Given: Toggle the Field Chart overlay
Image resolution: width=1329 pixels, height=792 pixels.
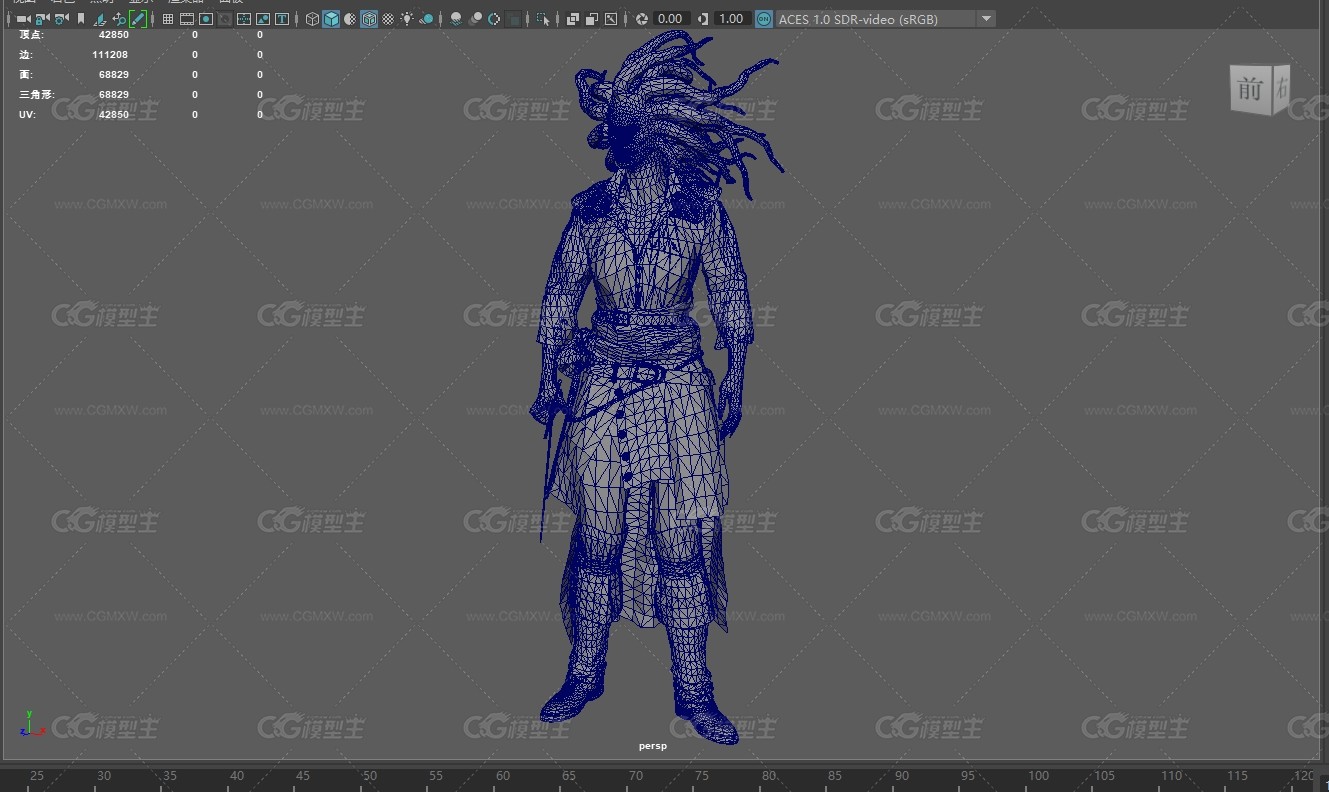Looking at the screenshot, I should coord(243,19).
